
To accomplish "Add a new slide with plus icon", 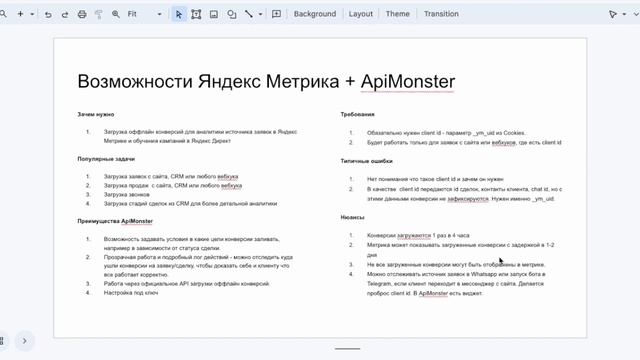I will (x=20, y=14).
